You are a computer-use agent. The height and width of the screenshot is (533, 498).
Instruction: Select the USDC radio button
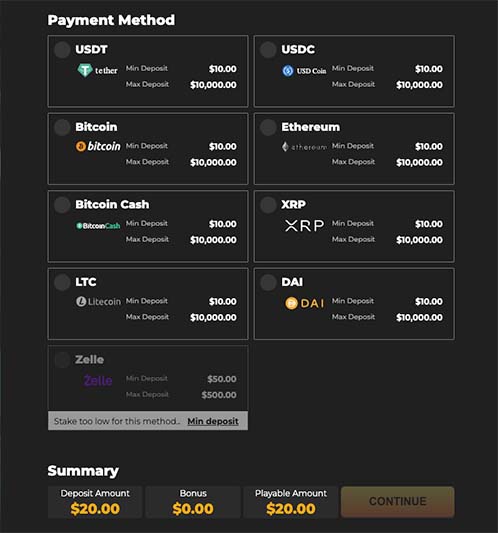pyautogui.click(x=268, y=50)
